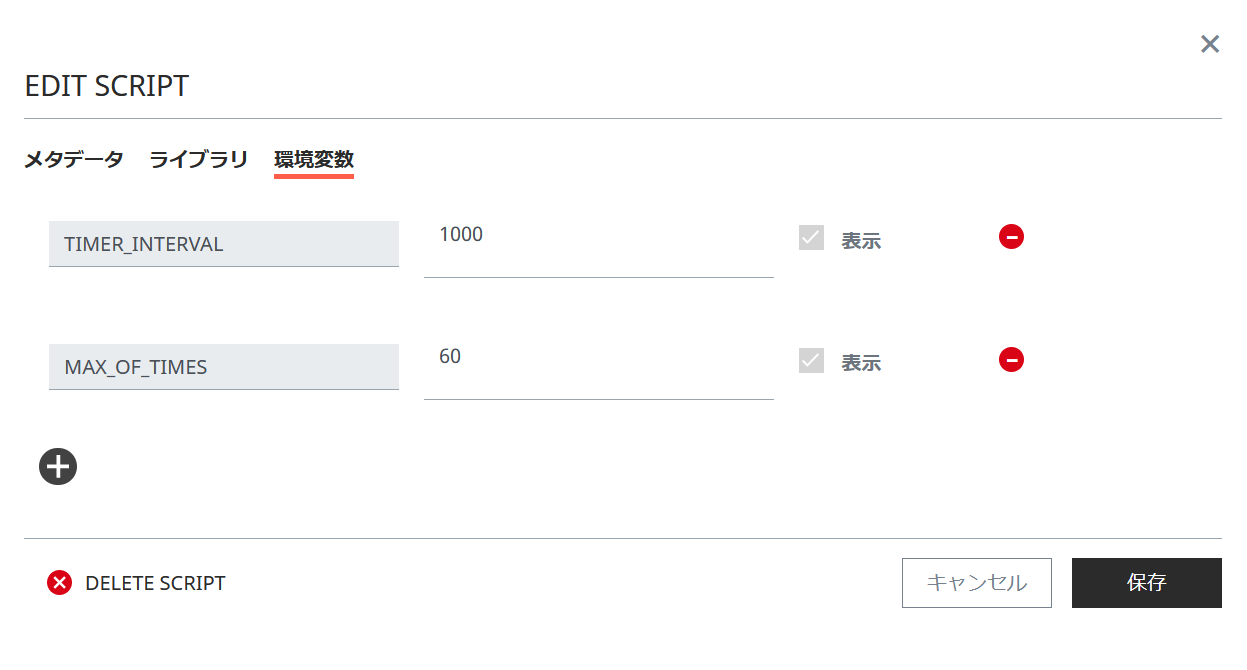Add a new environment variable using the plus icon
The height and width of the screenshot is (670, 1247).
tap(57, 466)
